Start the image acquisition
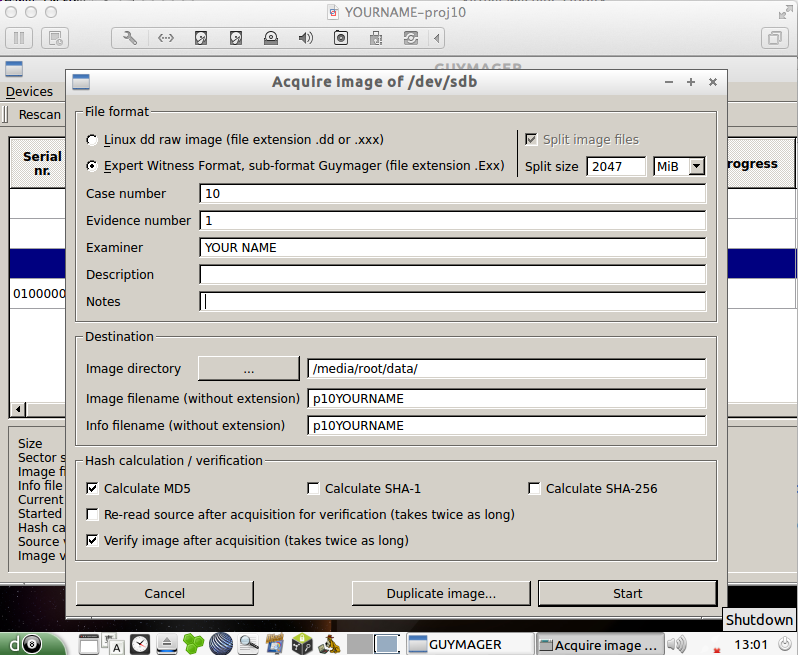Image resolution: width=798 pixels, height=655 pixels. [628, 593]
